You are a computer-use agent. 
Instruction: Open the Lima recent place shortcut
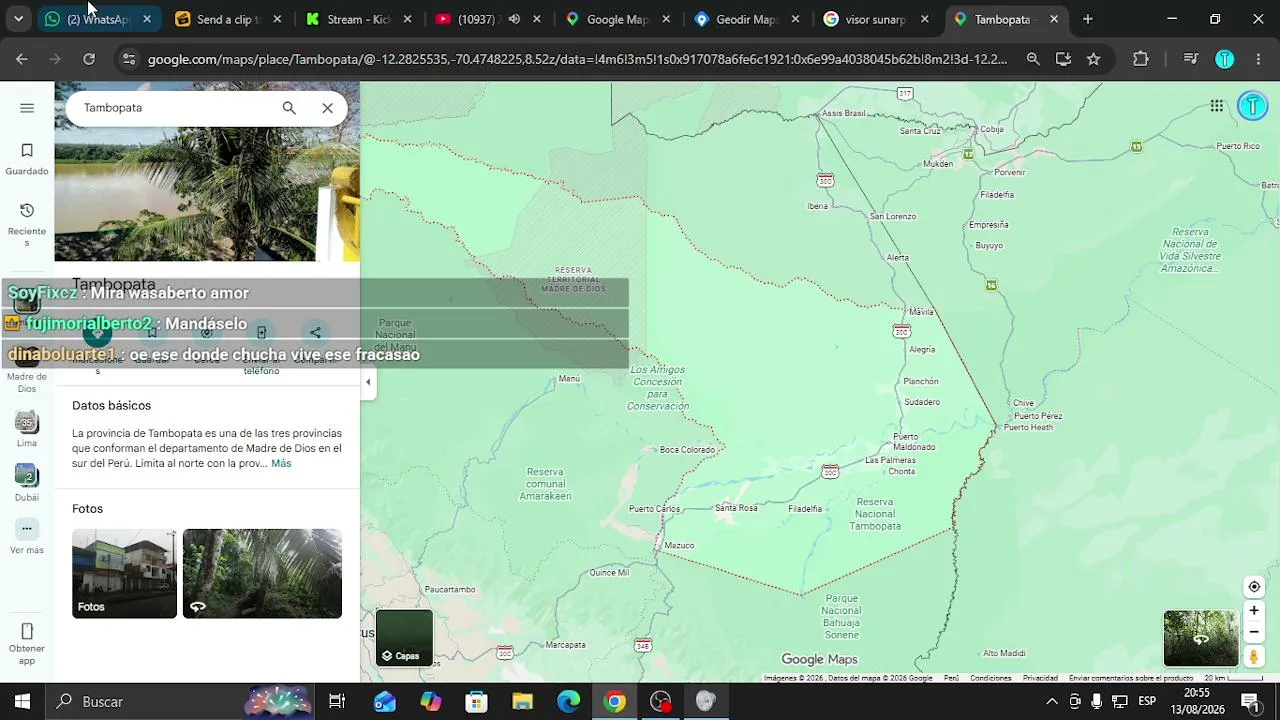tap(27, 430)
